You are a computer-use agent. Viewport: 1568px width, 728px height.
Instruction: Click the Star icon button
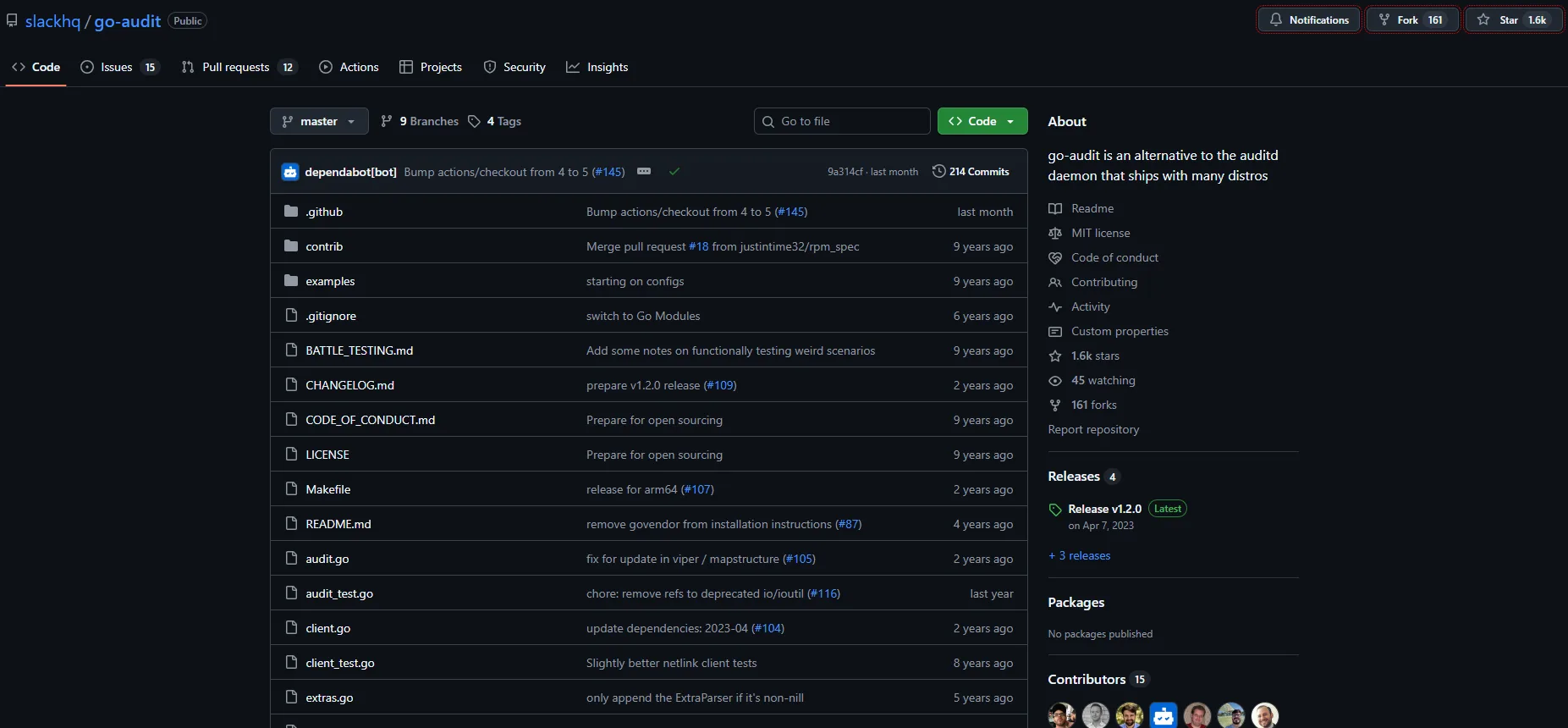(x=1483, y=20)
